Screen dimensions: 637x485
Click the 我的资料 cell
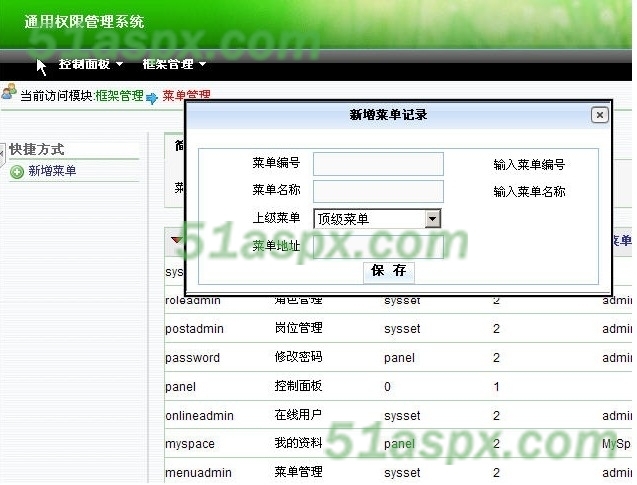pyautogui.click(x=299, y=443)
